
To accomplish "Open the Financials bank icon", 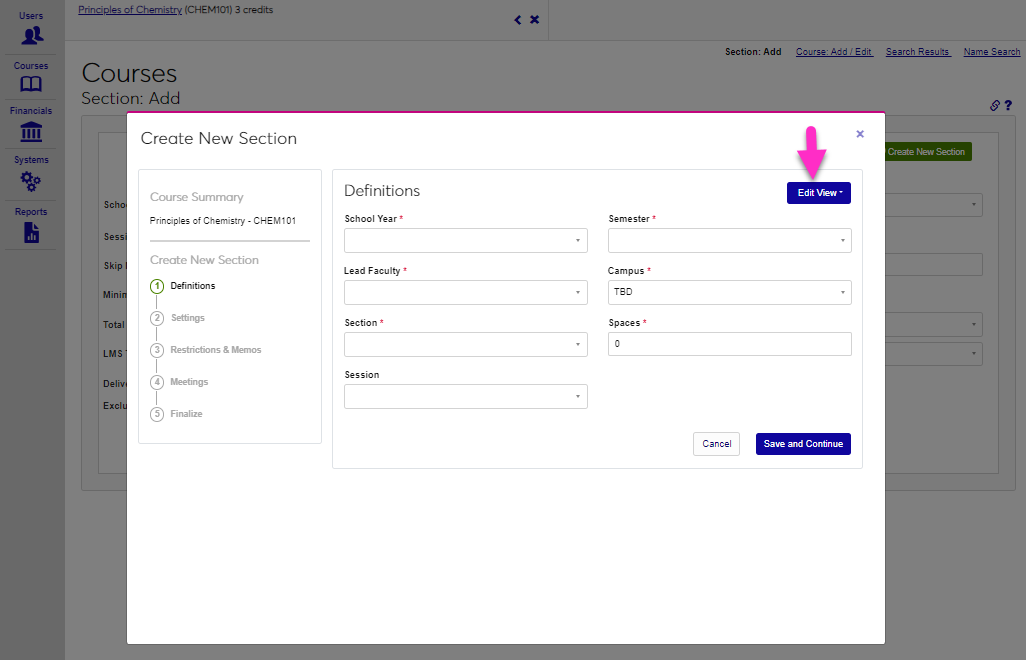I will [32, 132].
